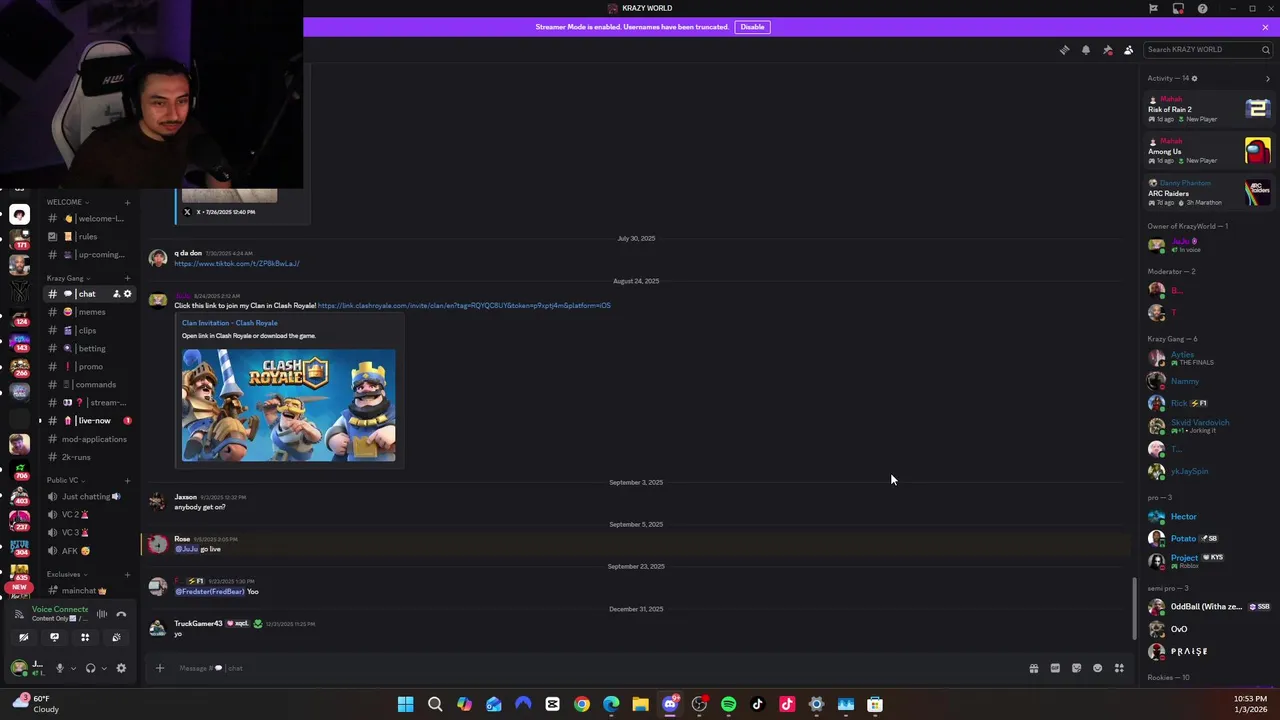Open the mainchat channel
This screenshot has height=720, width=1280.
tap(89, 590)
